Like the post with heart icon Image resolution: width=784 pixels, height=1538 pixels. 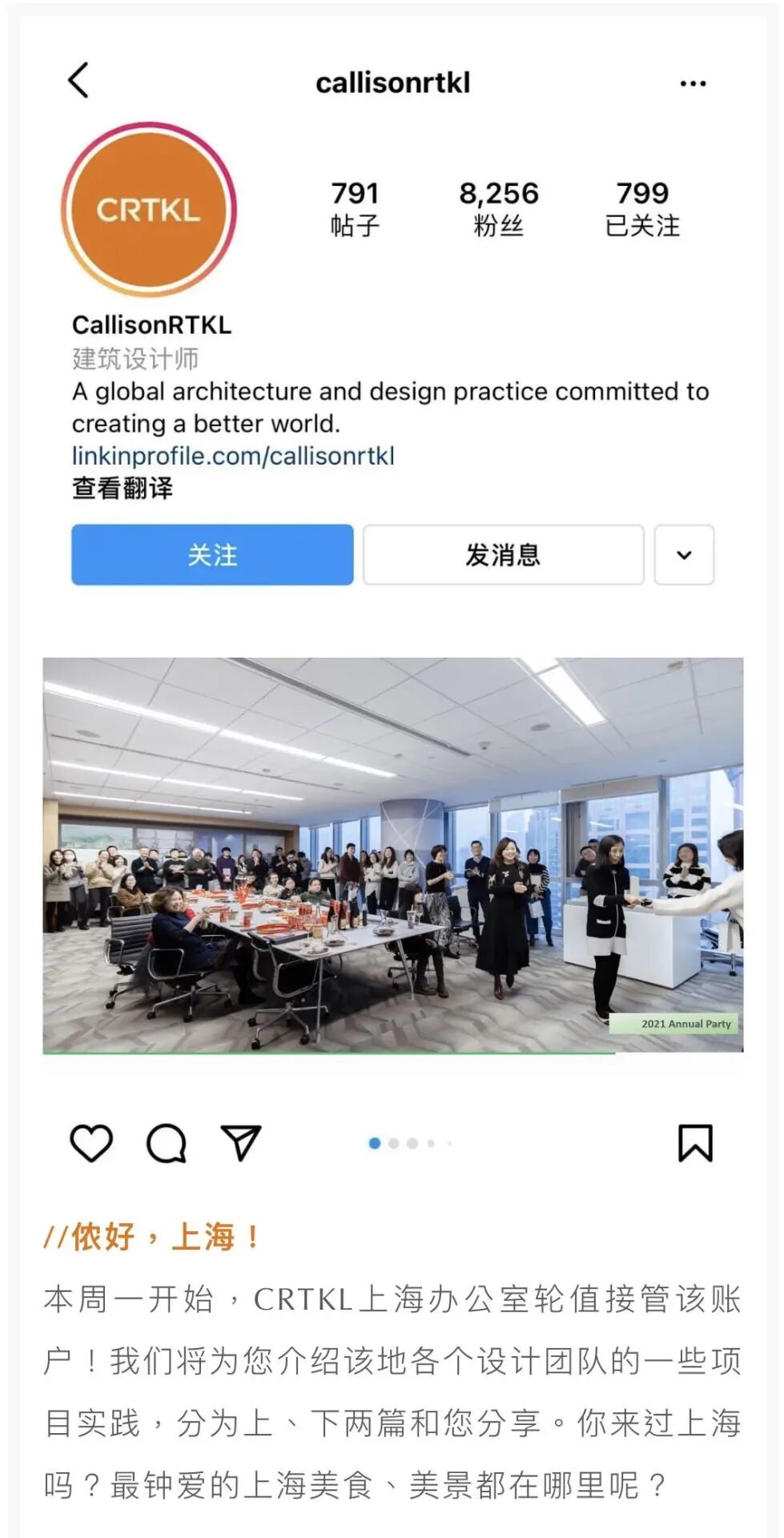click(91, 1142)
